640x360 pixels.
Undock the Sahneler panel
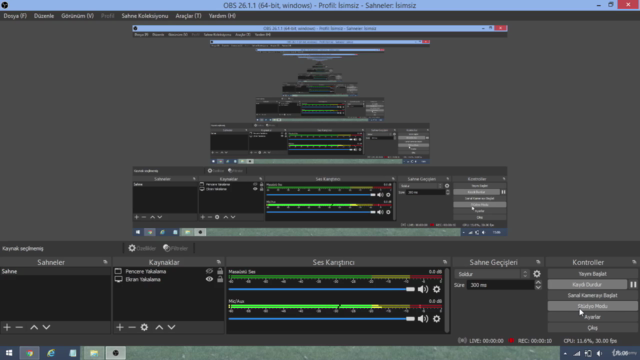click(x=105, y=262)
